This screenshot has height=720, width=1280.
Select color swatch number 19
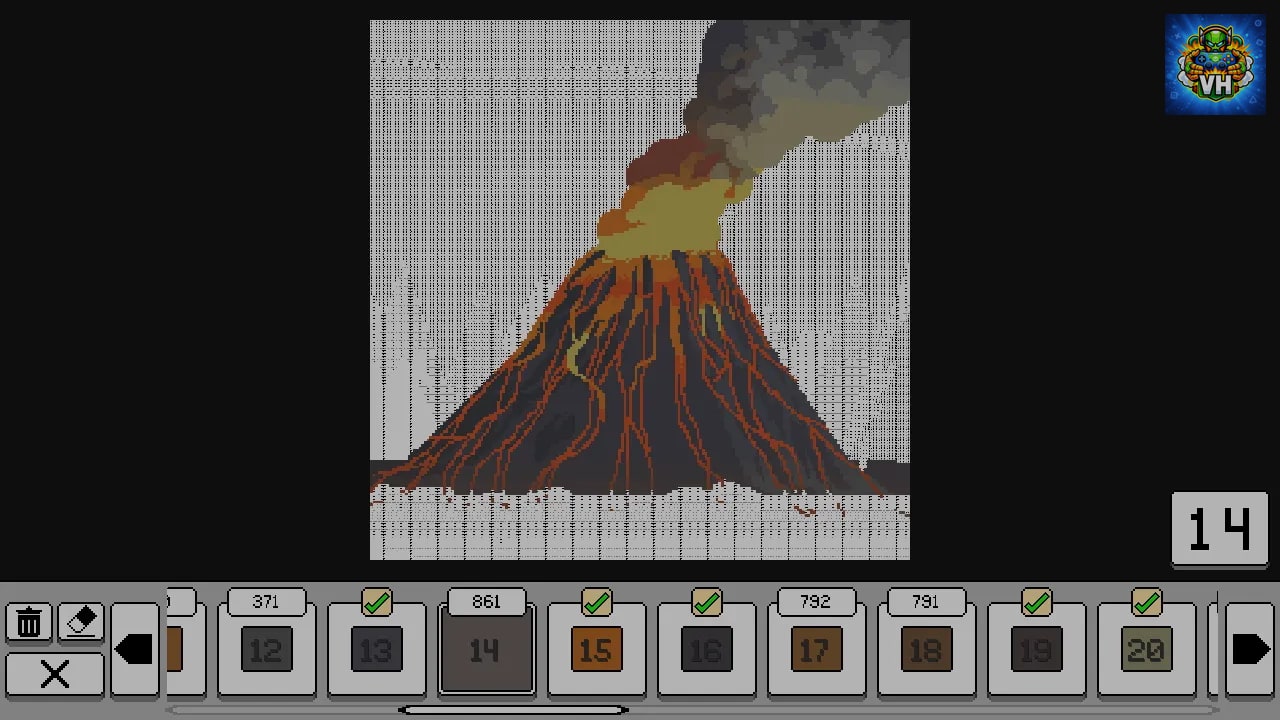1036,651
